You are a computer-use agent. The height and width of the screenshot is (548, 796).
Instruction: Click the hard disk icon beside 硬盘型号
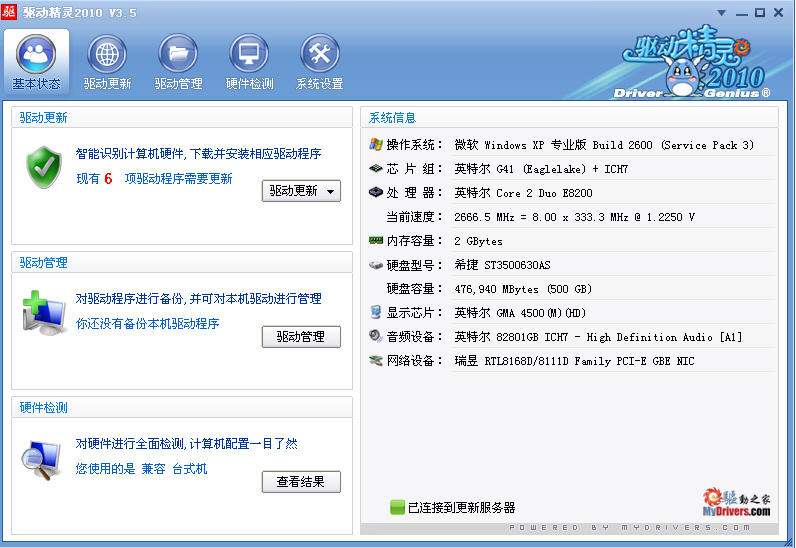pyautogui.click(x=376, y=265)
